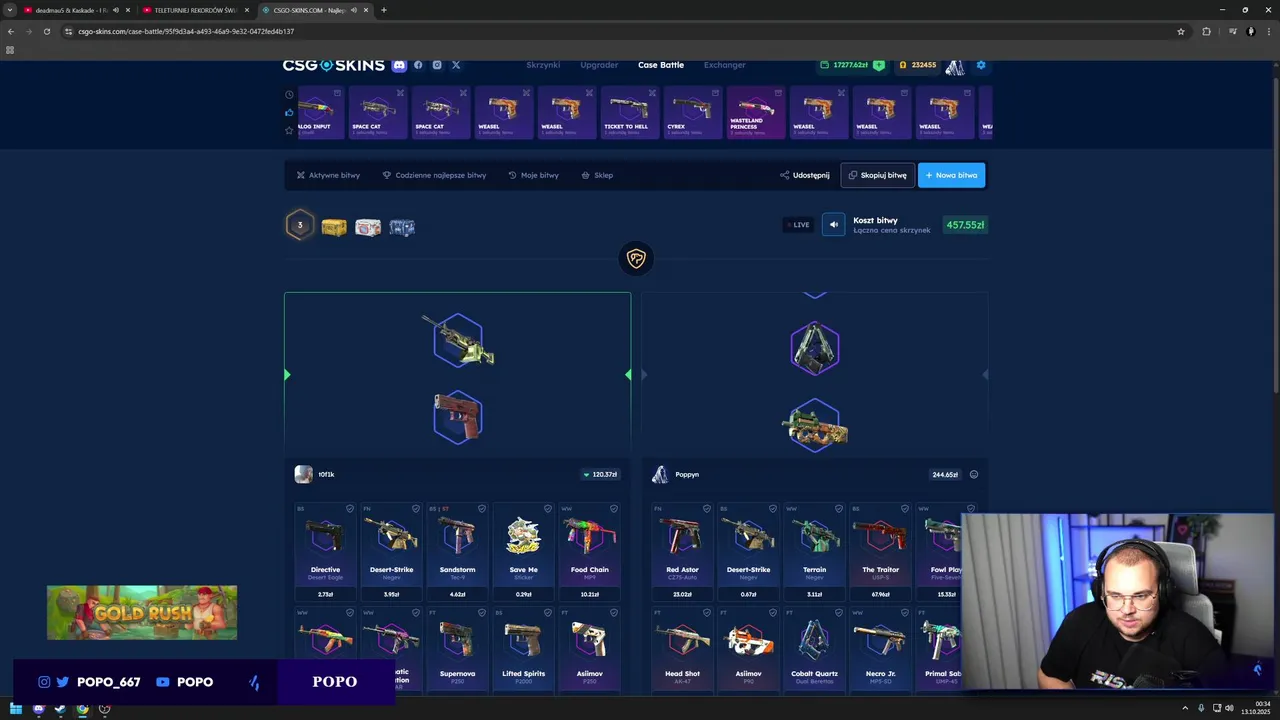The image size is (1280, 720).
Task: Open the X (Twitter) icon link
Action: 456,65
